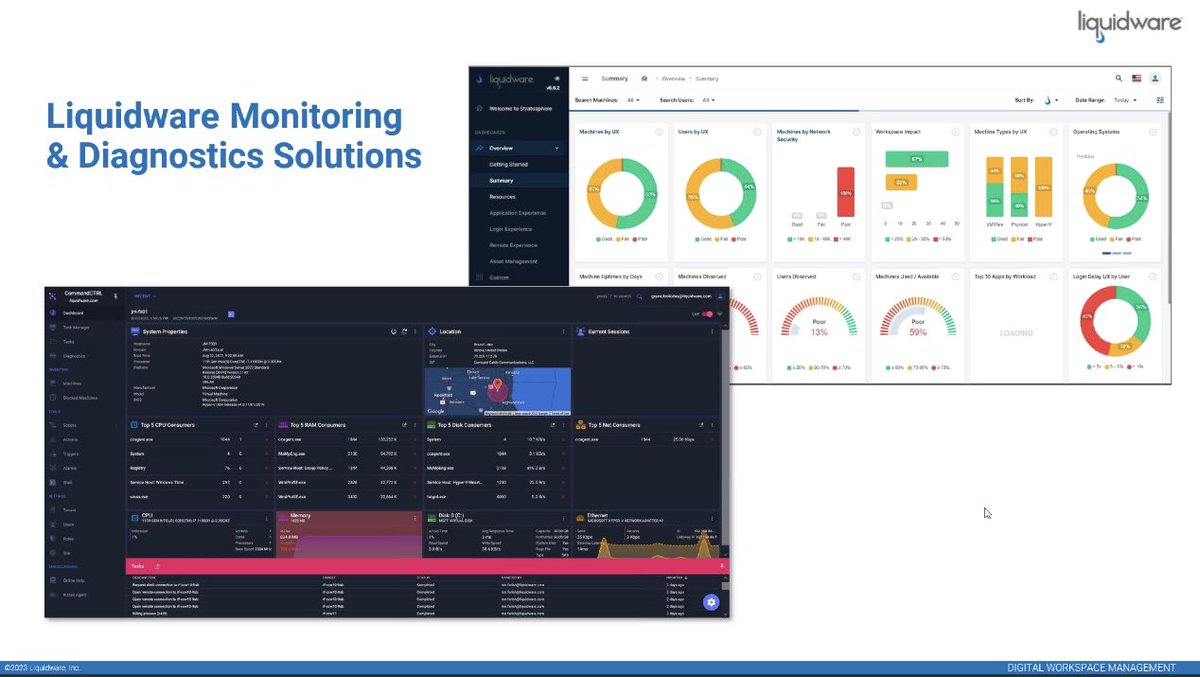
Task: Open Date Range Today dropdown
Action: [1125, 100]
